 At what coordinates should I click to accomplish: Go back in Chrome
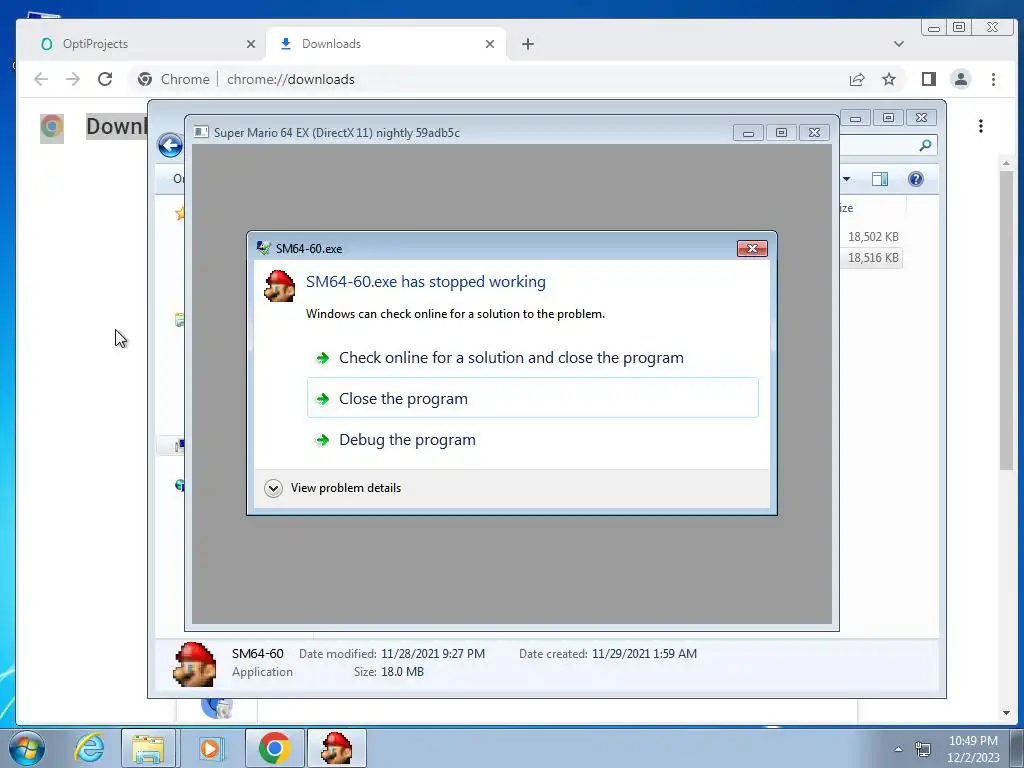tap(41, 79)
